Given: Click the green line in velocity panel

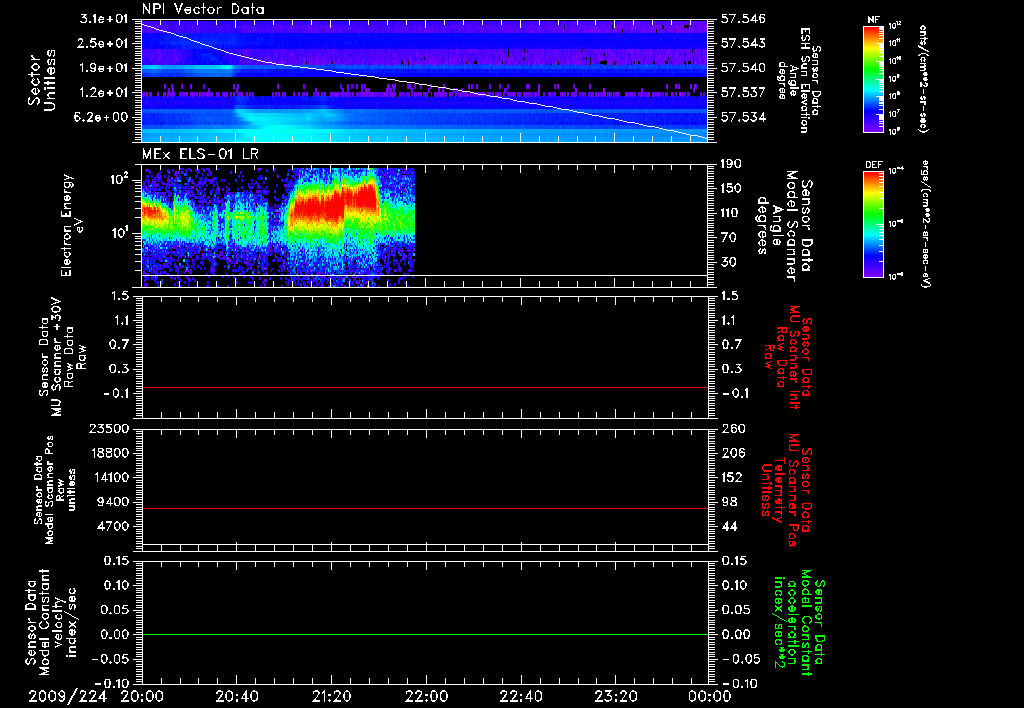Looking at the screenshot, I should (x=424, y=634).
